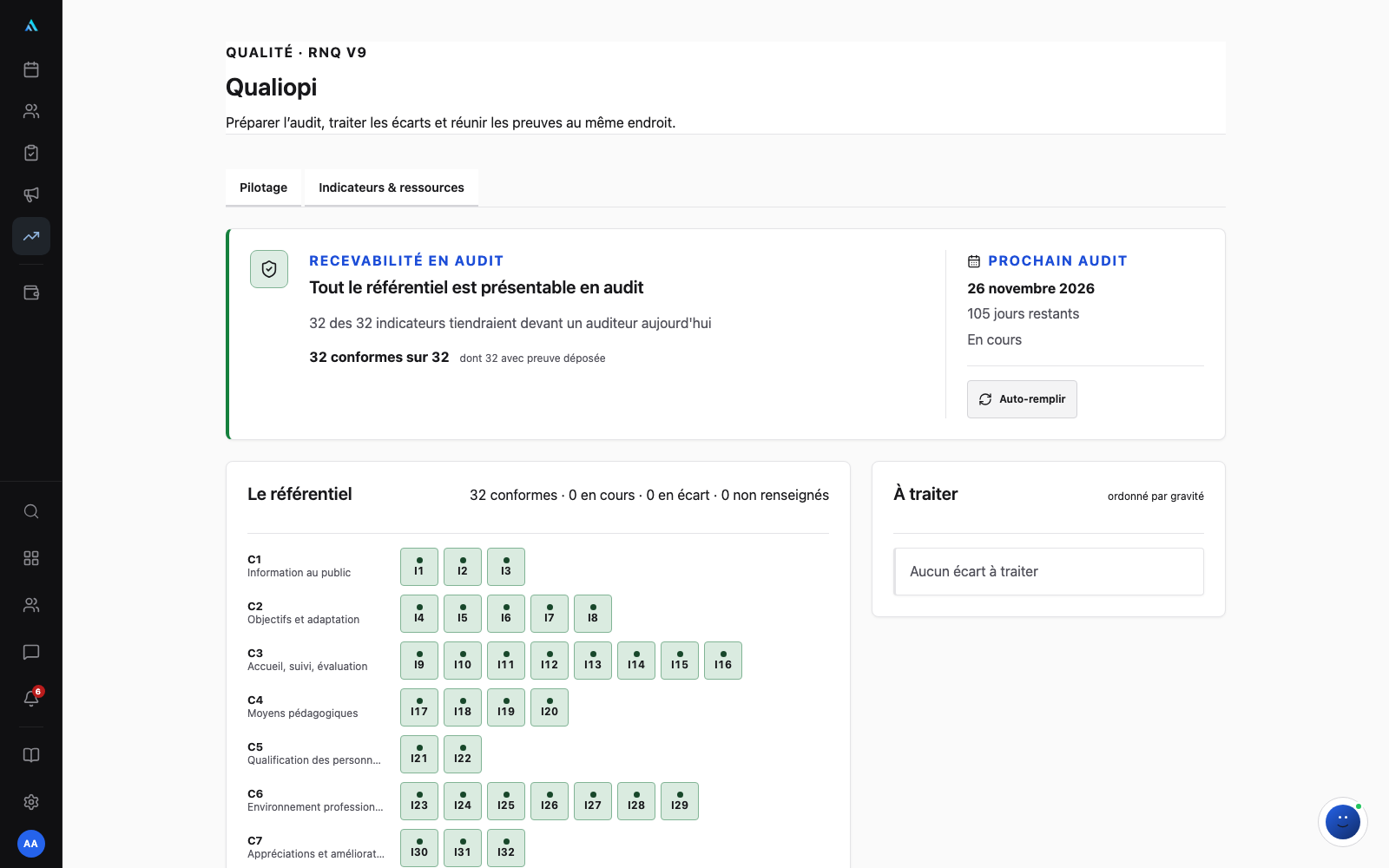Select indicator I27 tile
1389x868 pixels.
[x=593, y=801]
